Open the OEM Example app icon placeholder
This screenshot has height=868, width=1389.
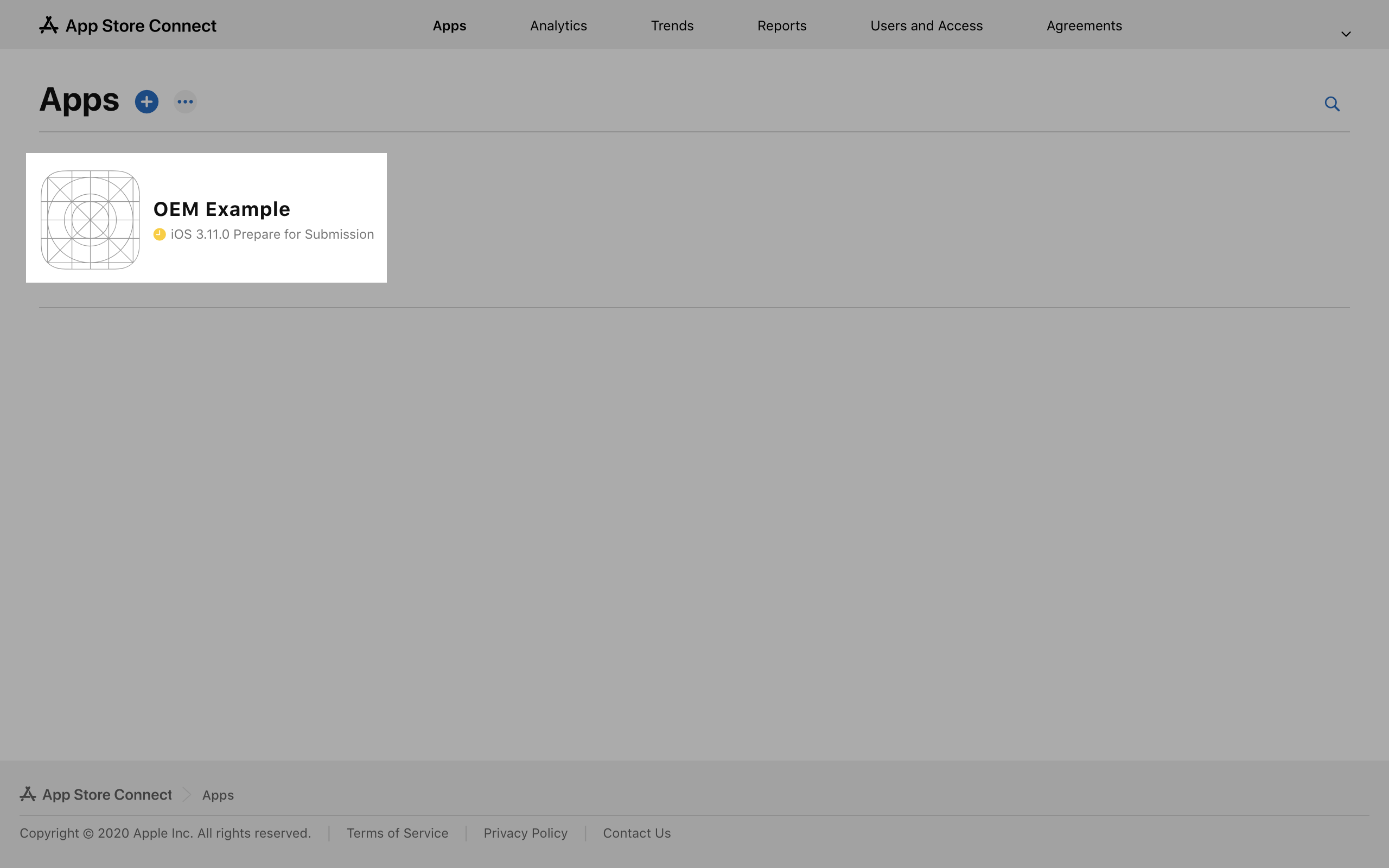click(x=90, y=219)
